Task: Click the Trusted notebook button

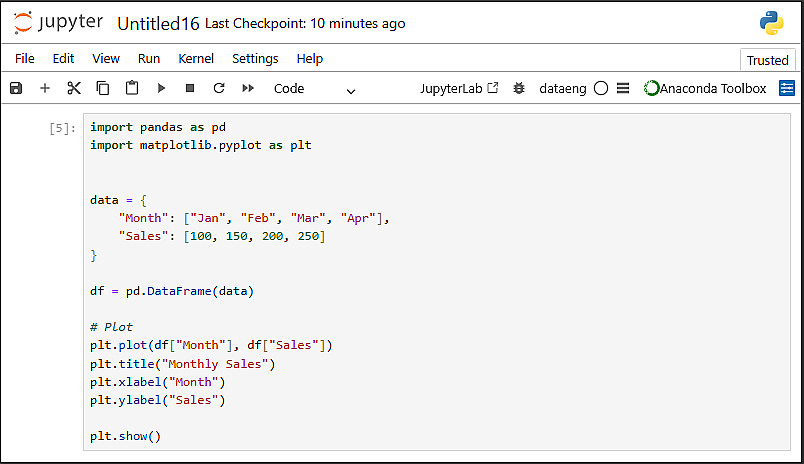Action: click(767, 60)
